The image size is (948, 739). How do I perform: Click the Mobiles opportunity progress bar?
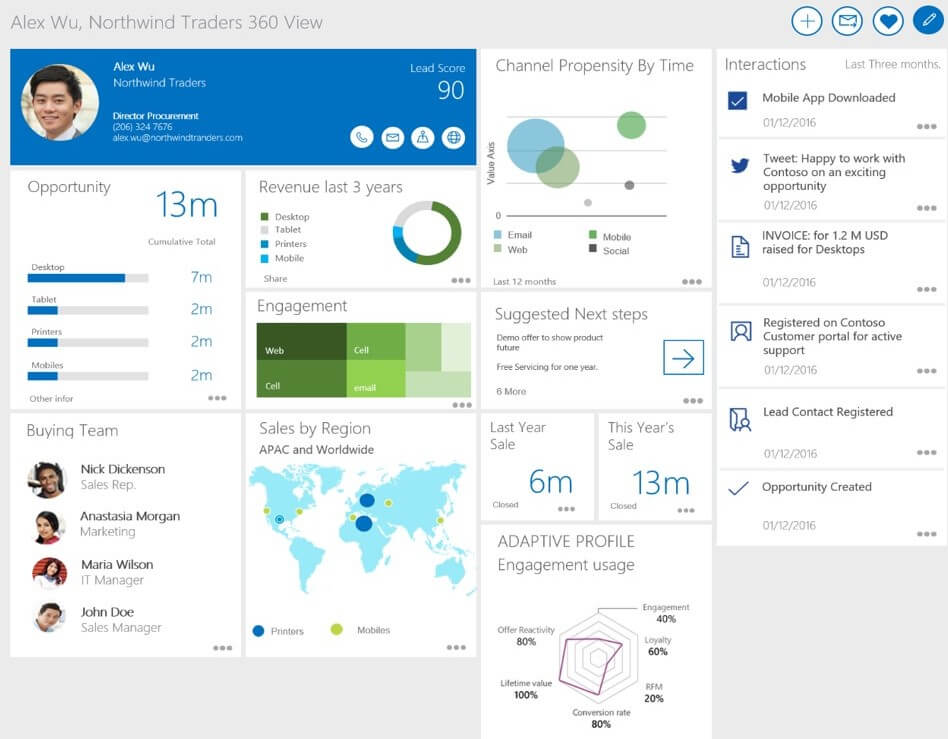[88, 376]
